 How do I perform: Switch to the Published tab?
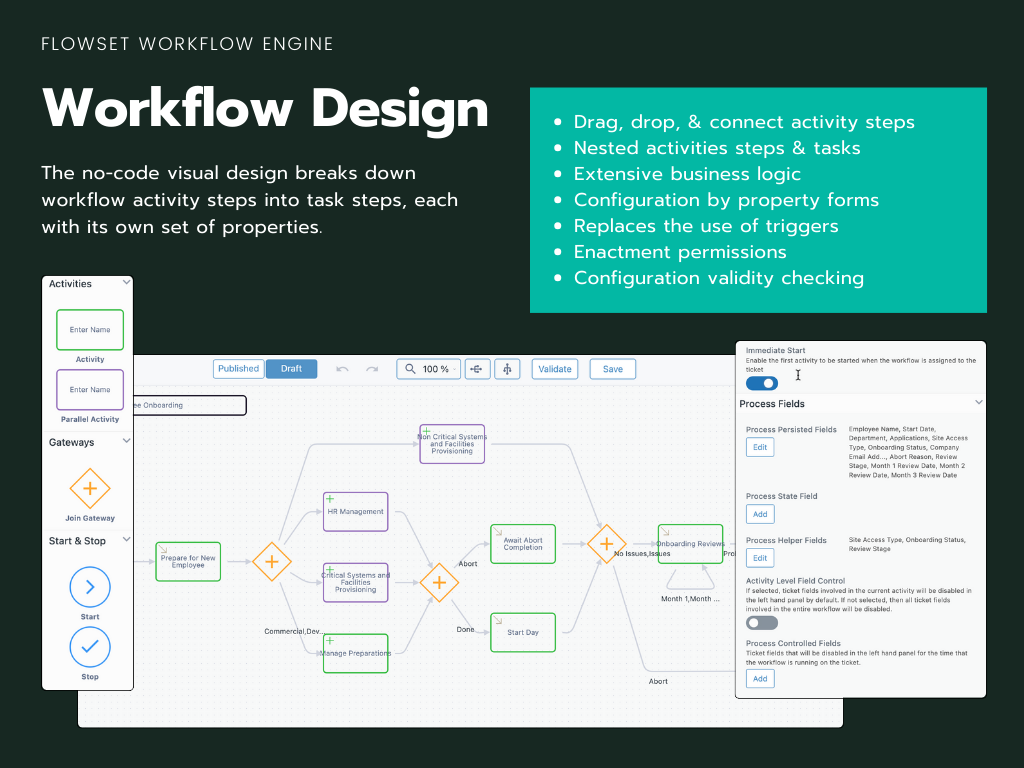[238, 369]
